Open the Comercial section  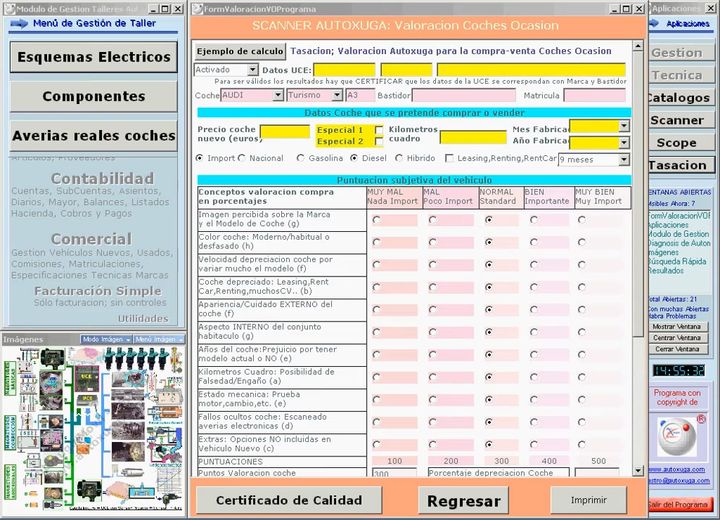tap(91, 239)
